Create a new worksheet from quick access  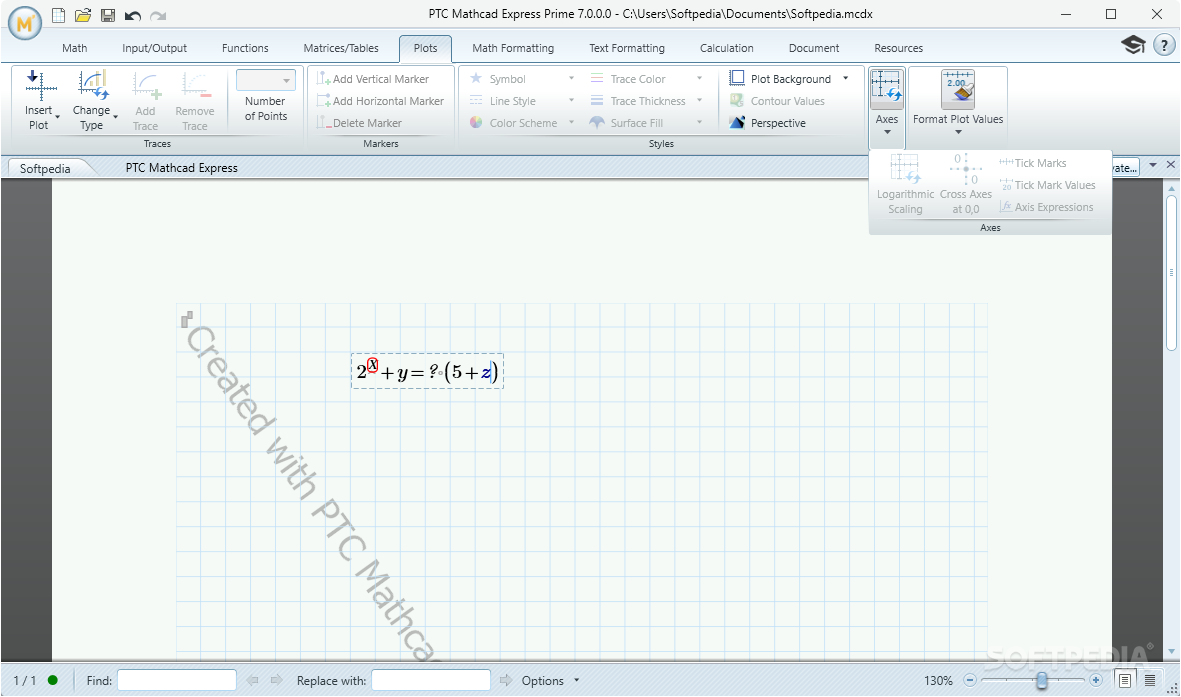(x=59, y=15)
